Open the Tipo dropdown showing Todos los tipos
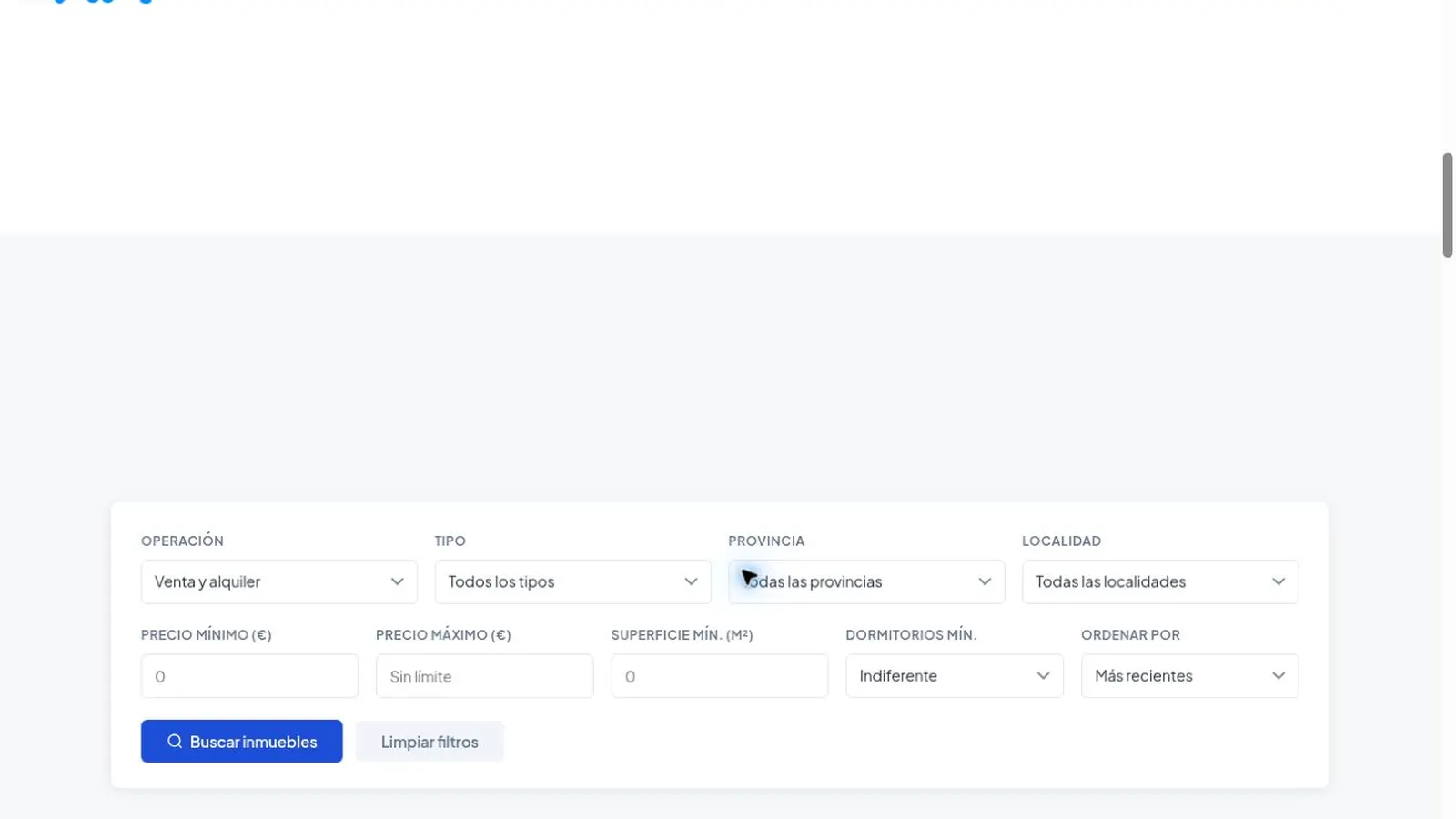The width and height of the screenshot is (1456, 819). [x=572, y=581]
